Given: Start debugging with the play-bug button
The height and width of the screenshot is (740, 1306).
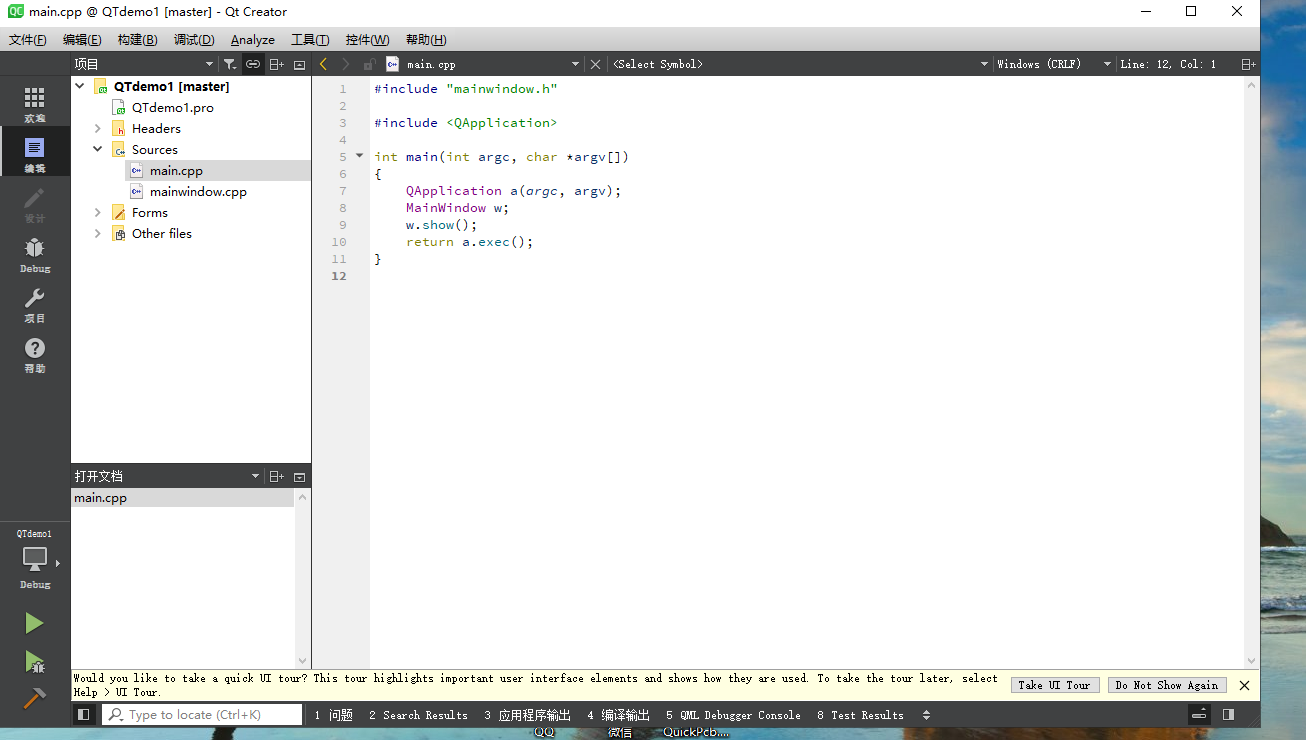Looking at the screenshot, I should click(x=34, y=662).
